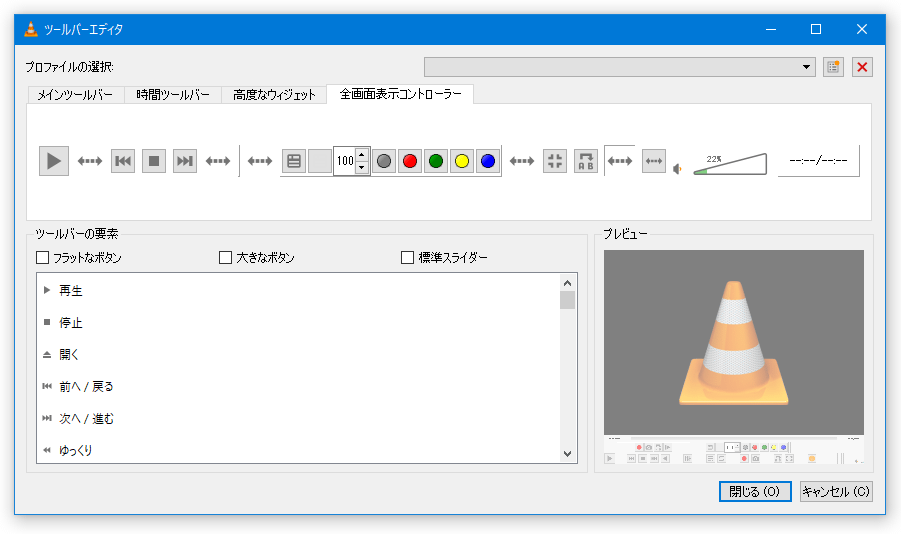Click the playlist toggle icon
Viewport: 901px width, 534px height.
[294, 161]
